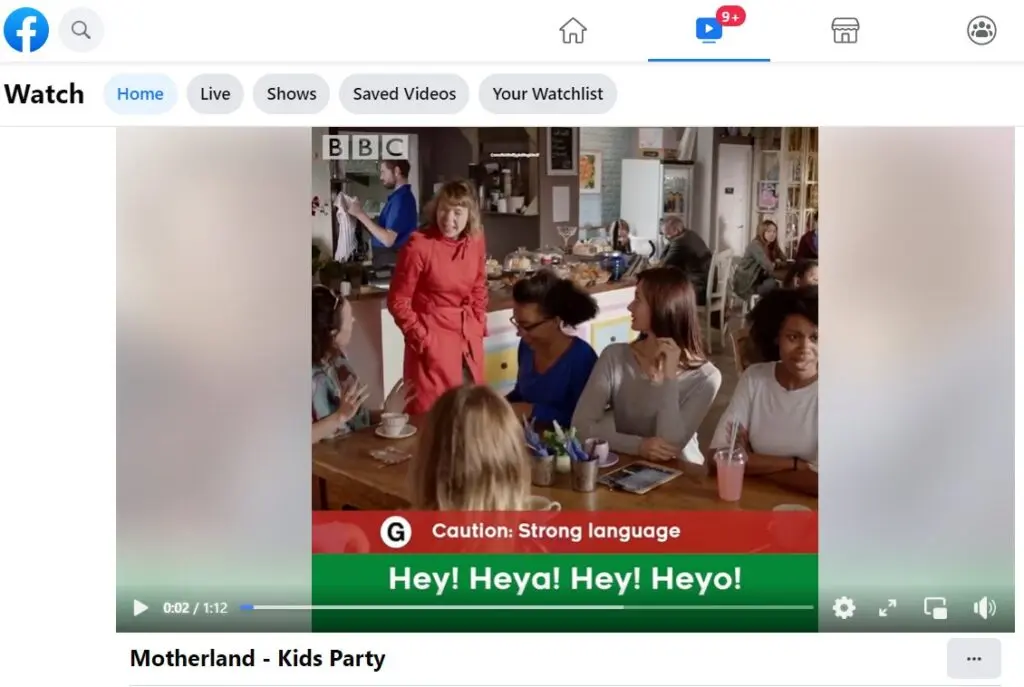The height and width of the screenshot is (687, 1024).
Task: Open the three-dot options menu for video
Action: click(x=973, y=659)
